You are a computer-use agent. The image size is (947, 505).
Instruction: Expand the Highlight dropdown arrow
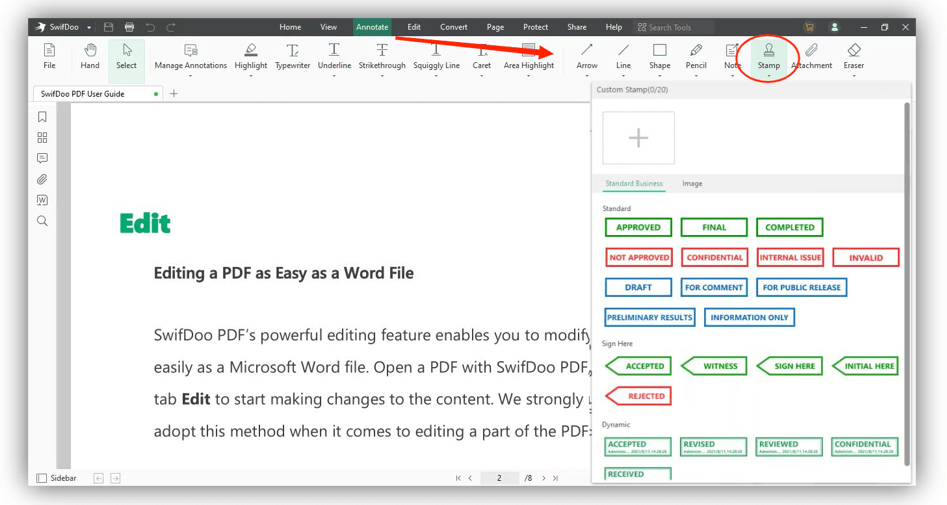tap(251, 76)
